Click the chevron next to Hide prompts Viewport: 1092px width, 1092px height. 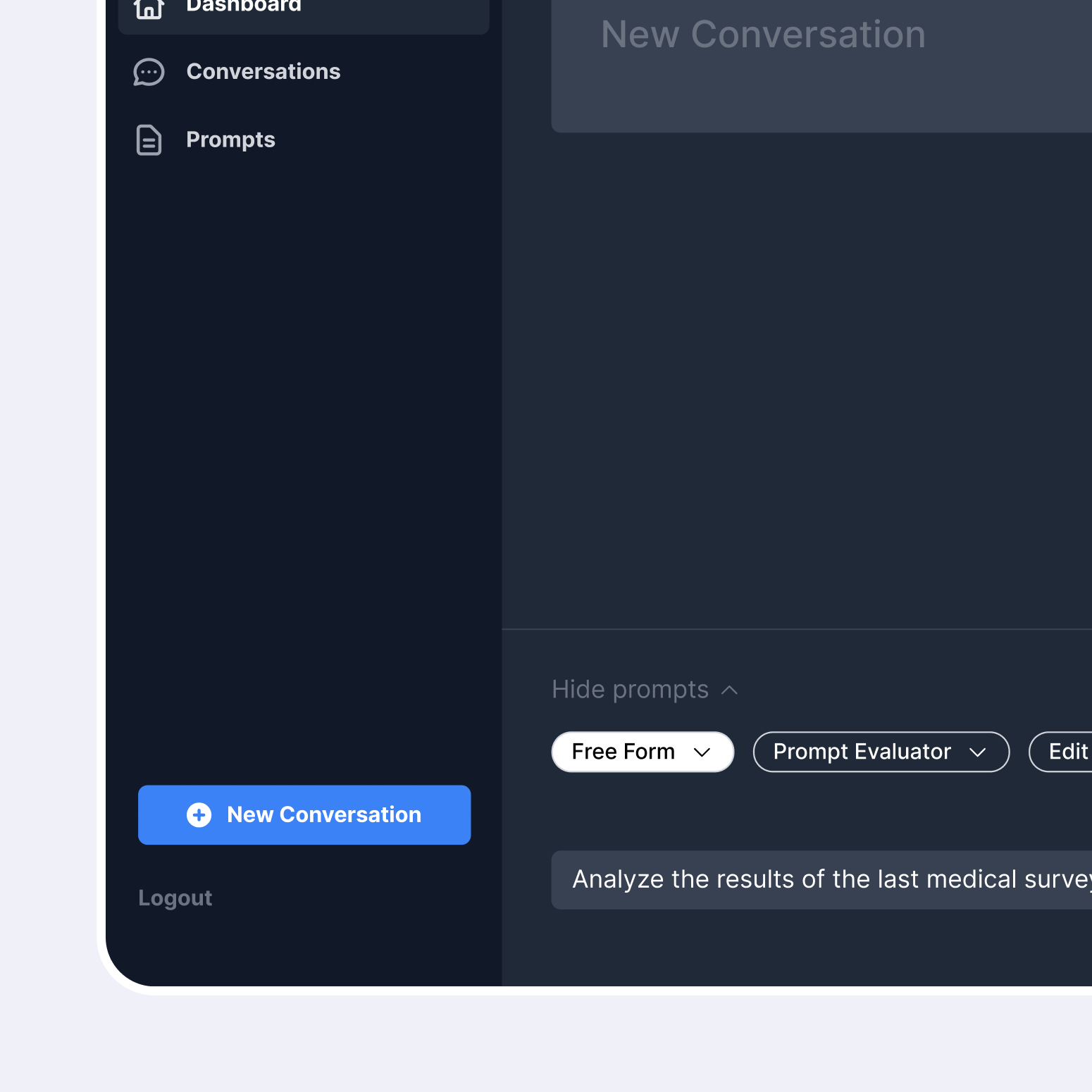tap(730, 690)
